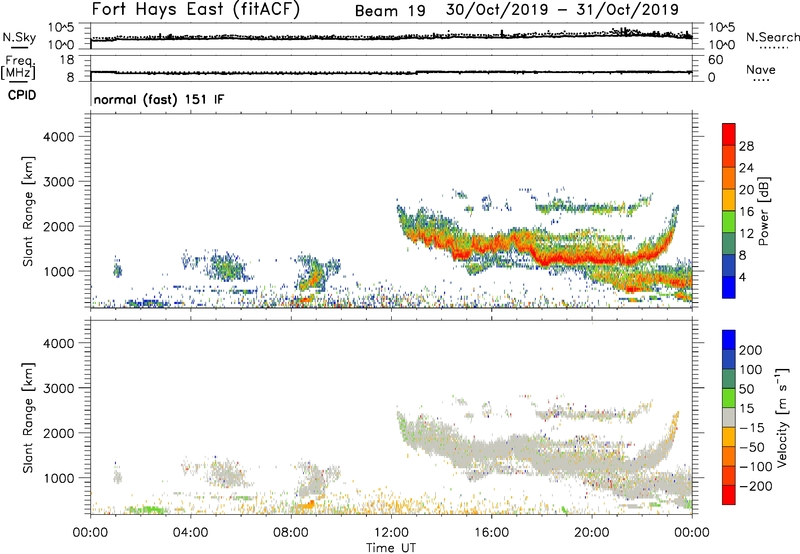Click the "N.Search" legend label

pos(773,37)
